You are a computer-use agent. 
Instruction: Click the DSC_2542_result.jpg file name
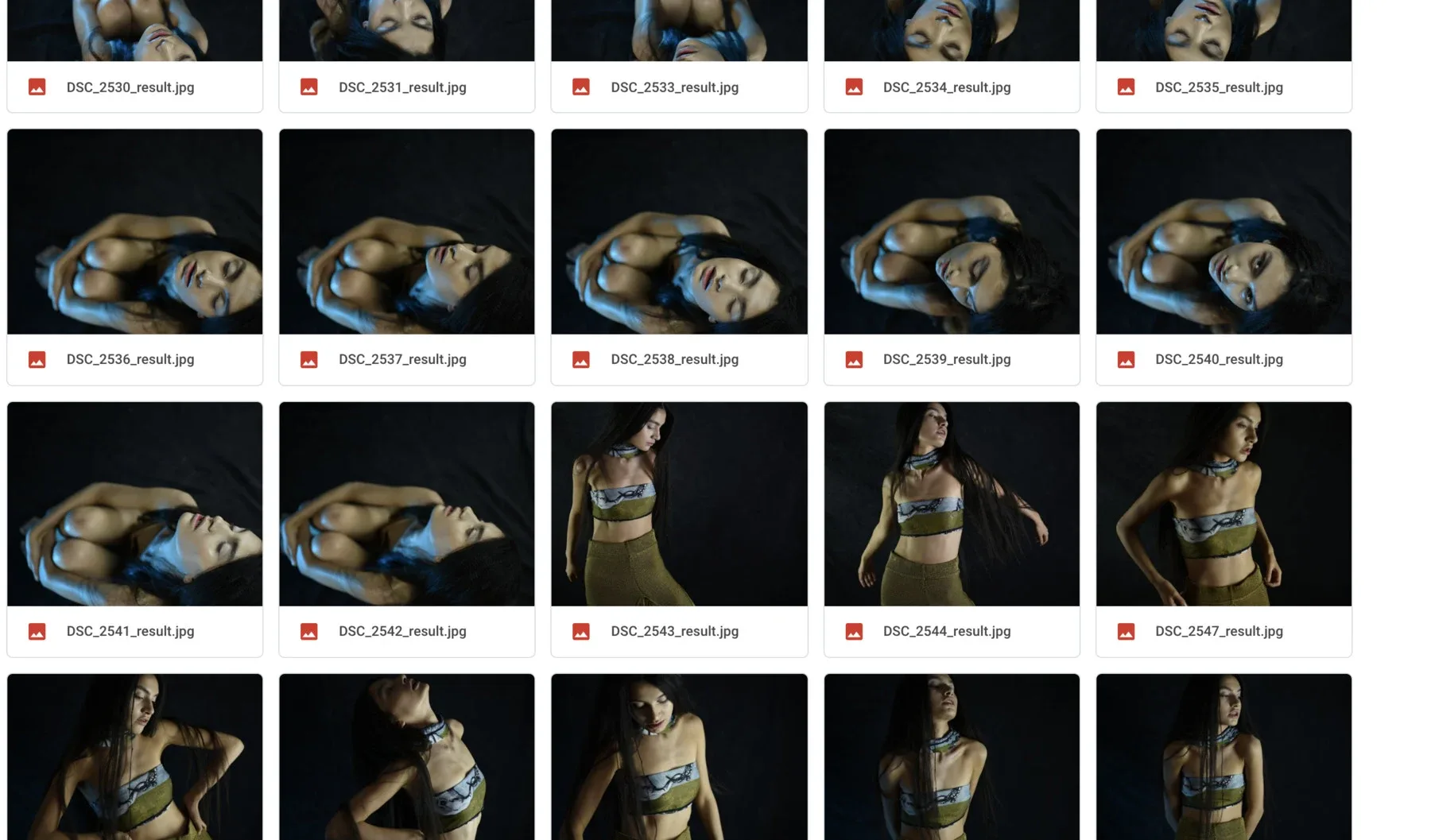[x=402, y=631]
